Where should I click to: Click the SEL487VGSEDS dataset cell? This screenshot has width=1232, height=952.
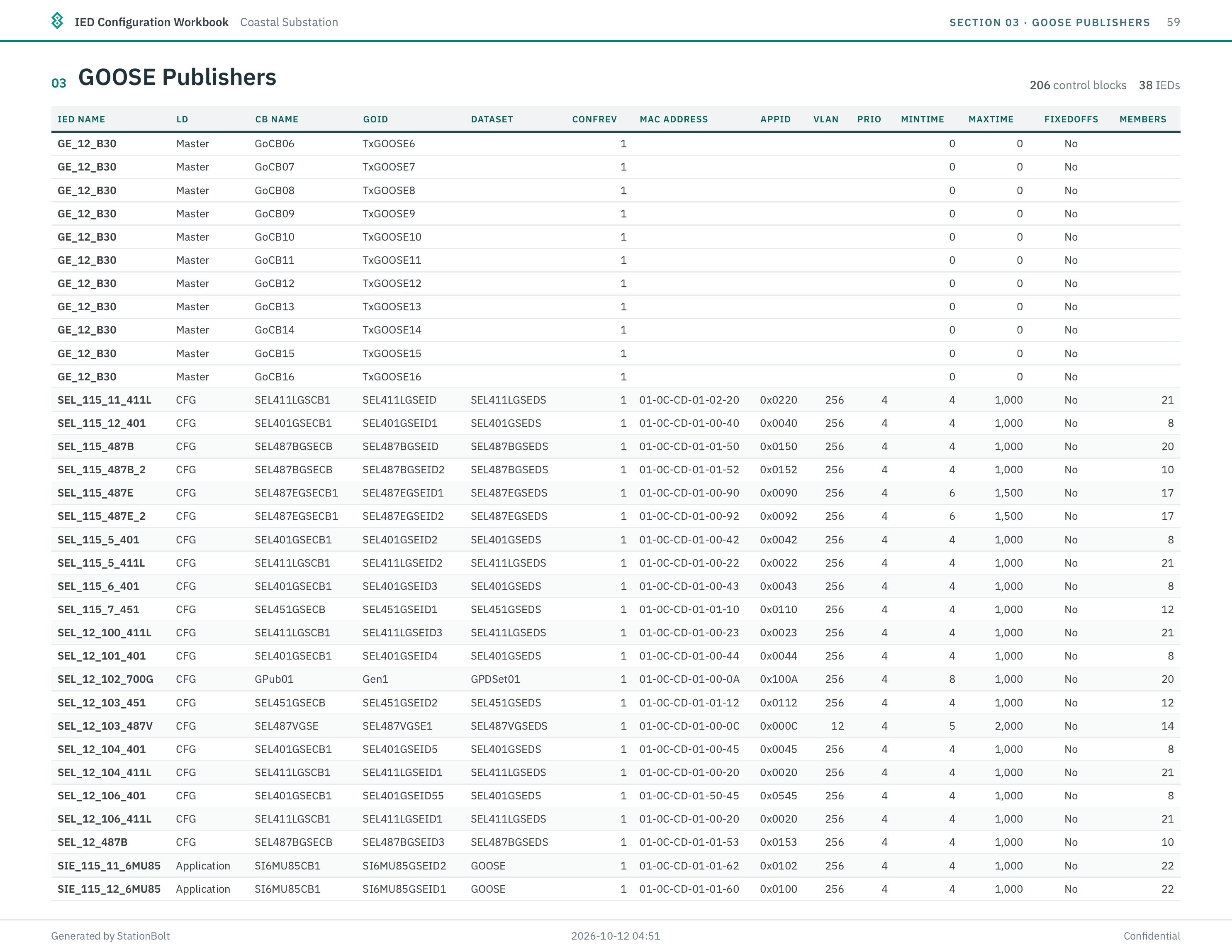509,726
